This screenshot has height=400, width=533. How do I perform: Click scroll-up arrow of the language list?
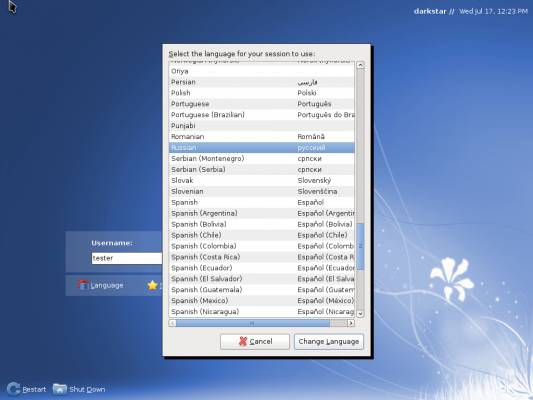tap(360, 65)
